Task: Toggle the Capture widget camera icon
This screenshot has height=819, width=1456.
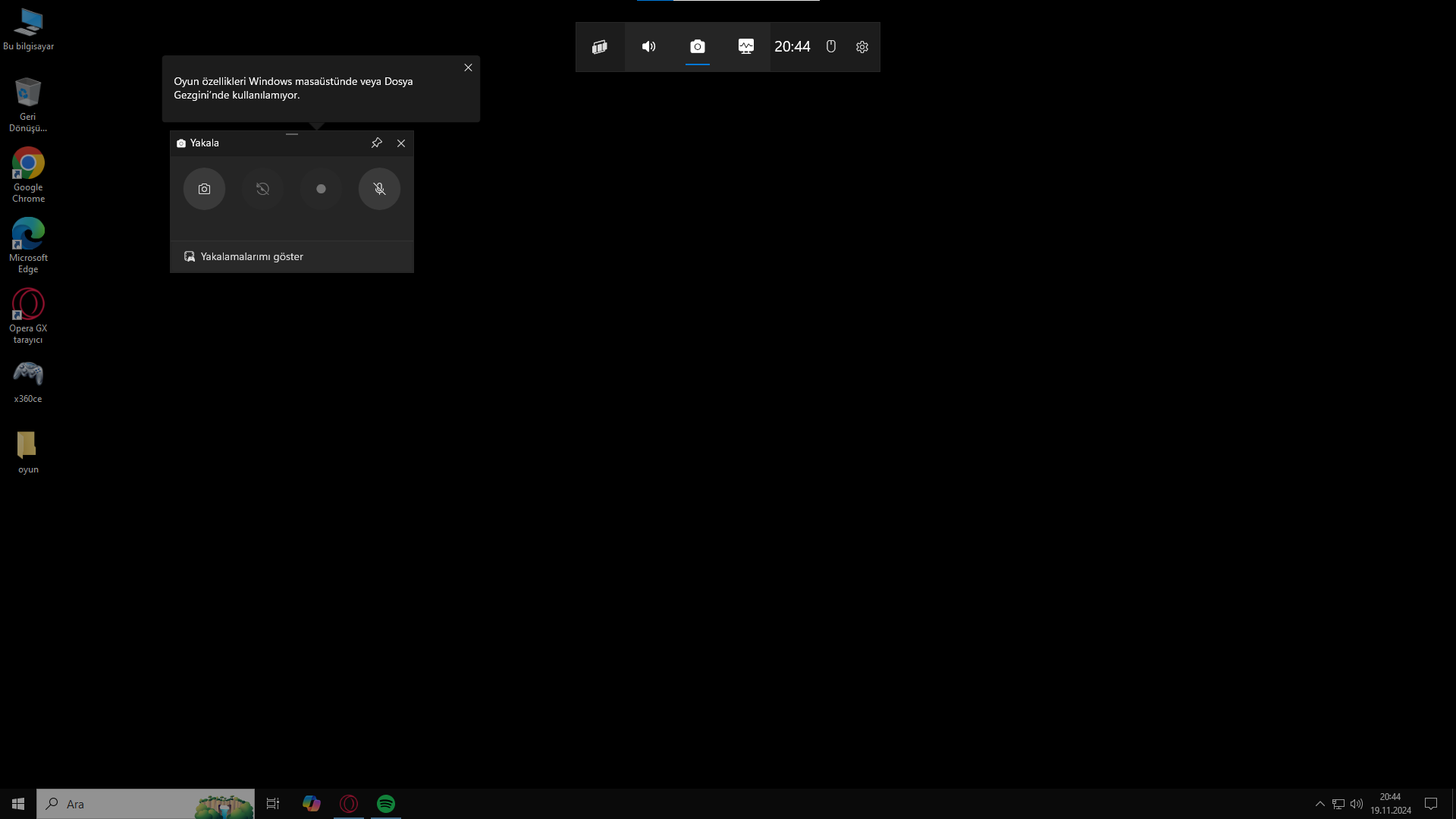Action: (698, 47)
